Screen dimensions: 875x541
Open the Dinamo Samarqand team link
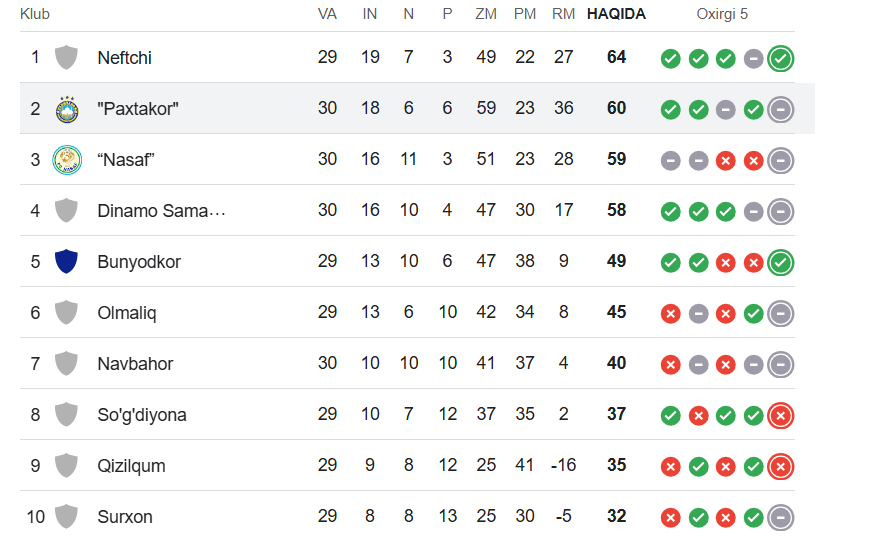click(161, 211)
